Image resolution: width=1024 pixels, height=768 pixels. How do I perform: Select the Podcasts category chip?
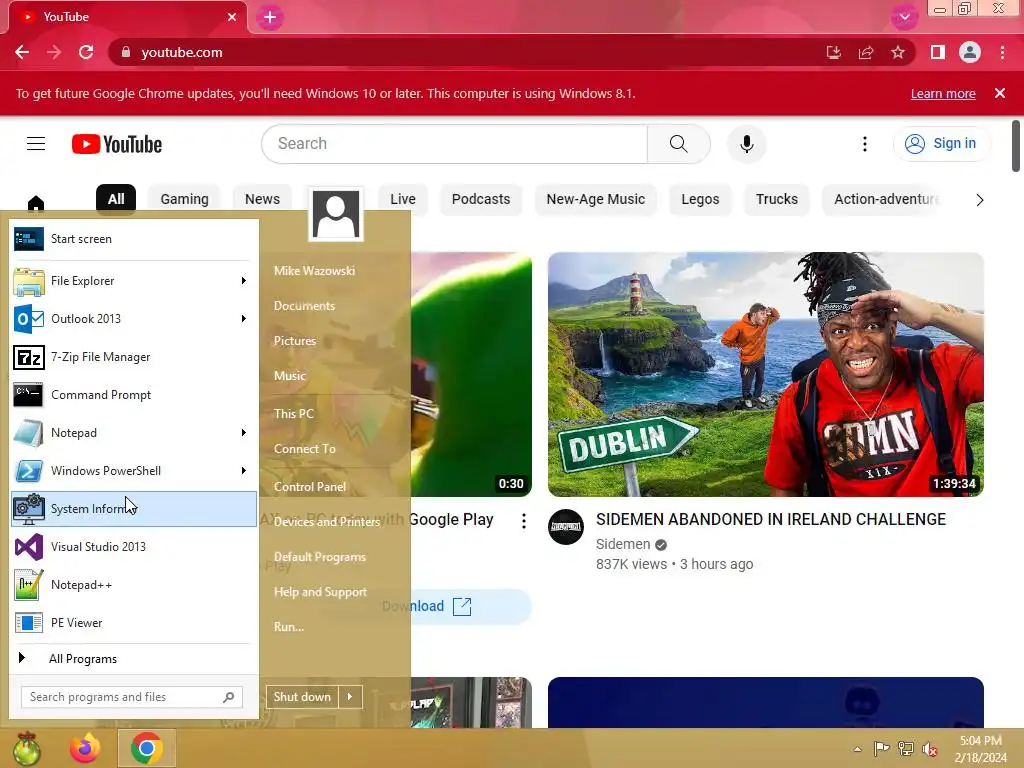pyautogui.click(x=481, y=199)
